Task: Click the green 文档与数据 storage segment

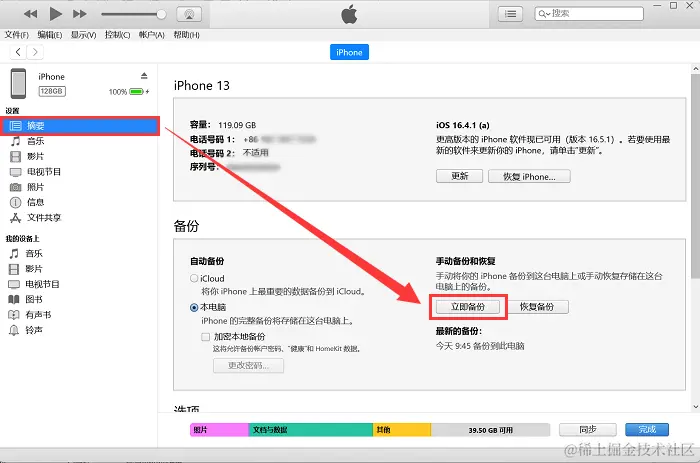Action: (x=310, y=430)
